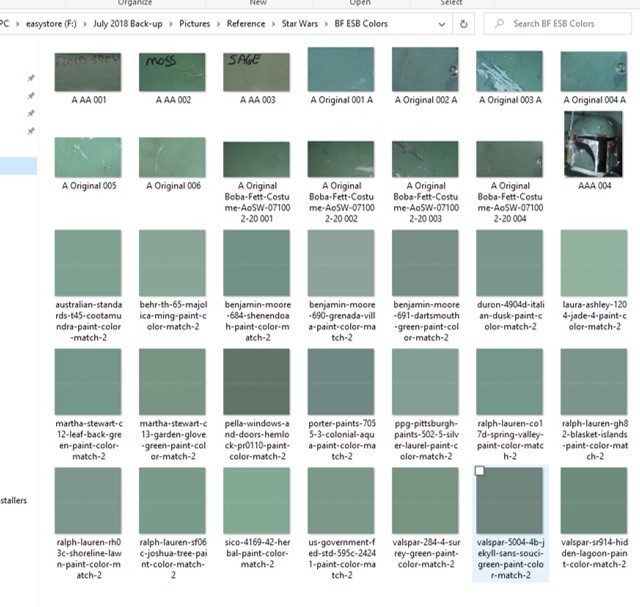Screen dimensions: 640x607
Task: Expand chevron after easystore (F:) breadcrumb
Action: 85,24
